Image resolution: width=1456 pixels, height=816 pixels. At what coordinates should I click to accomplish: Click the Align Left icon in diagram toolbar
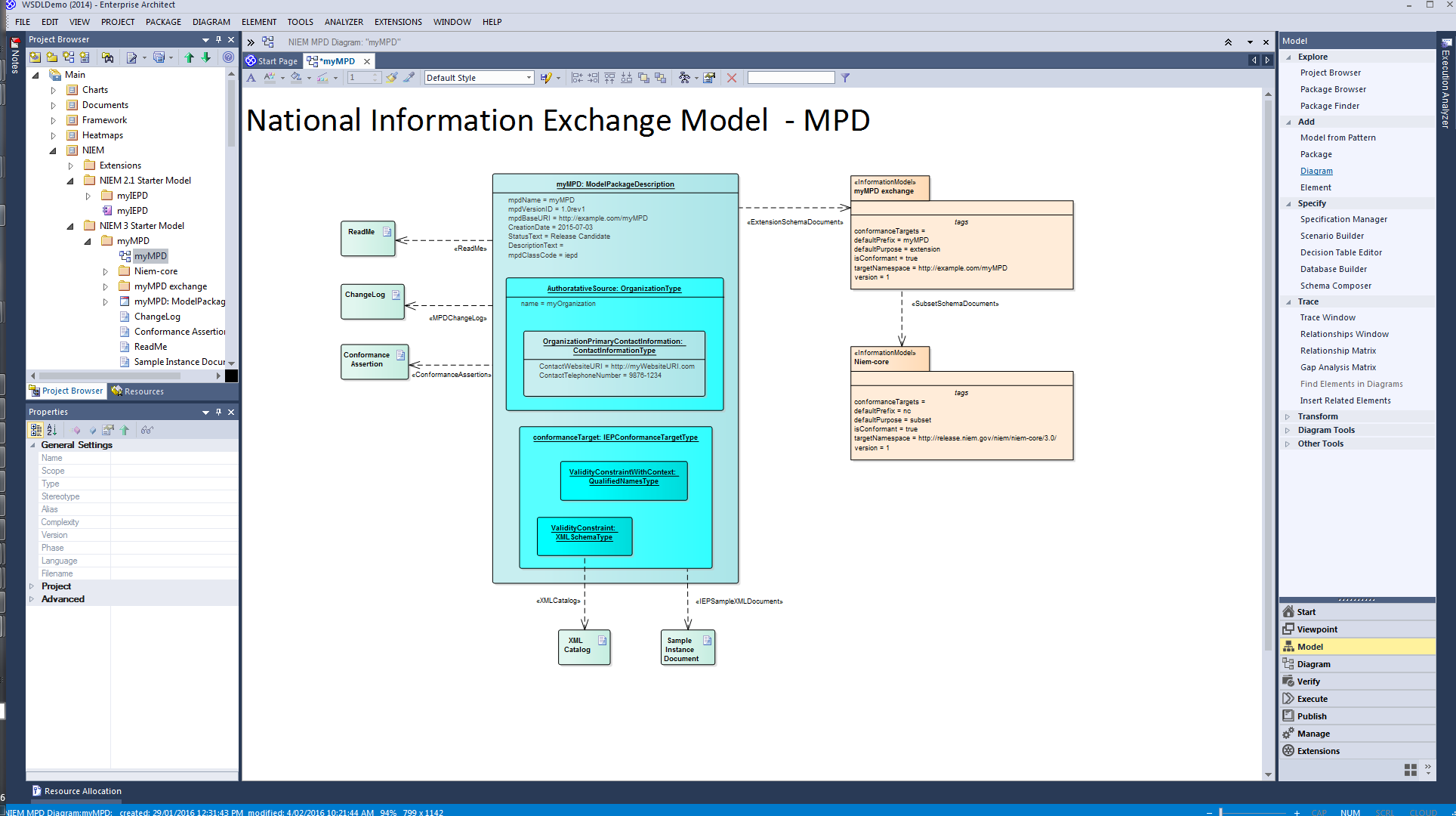pyautogui.click(x=577, y=78)
